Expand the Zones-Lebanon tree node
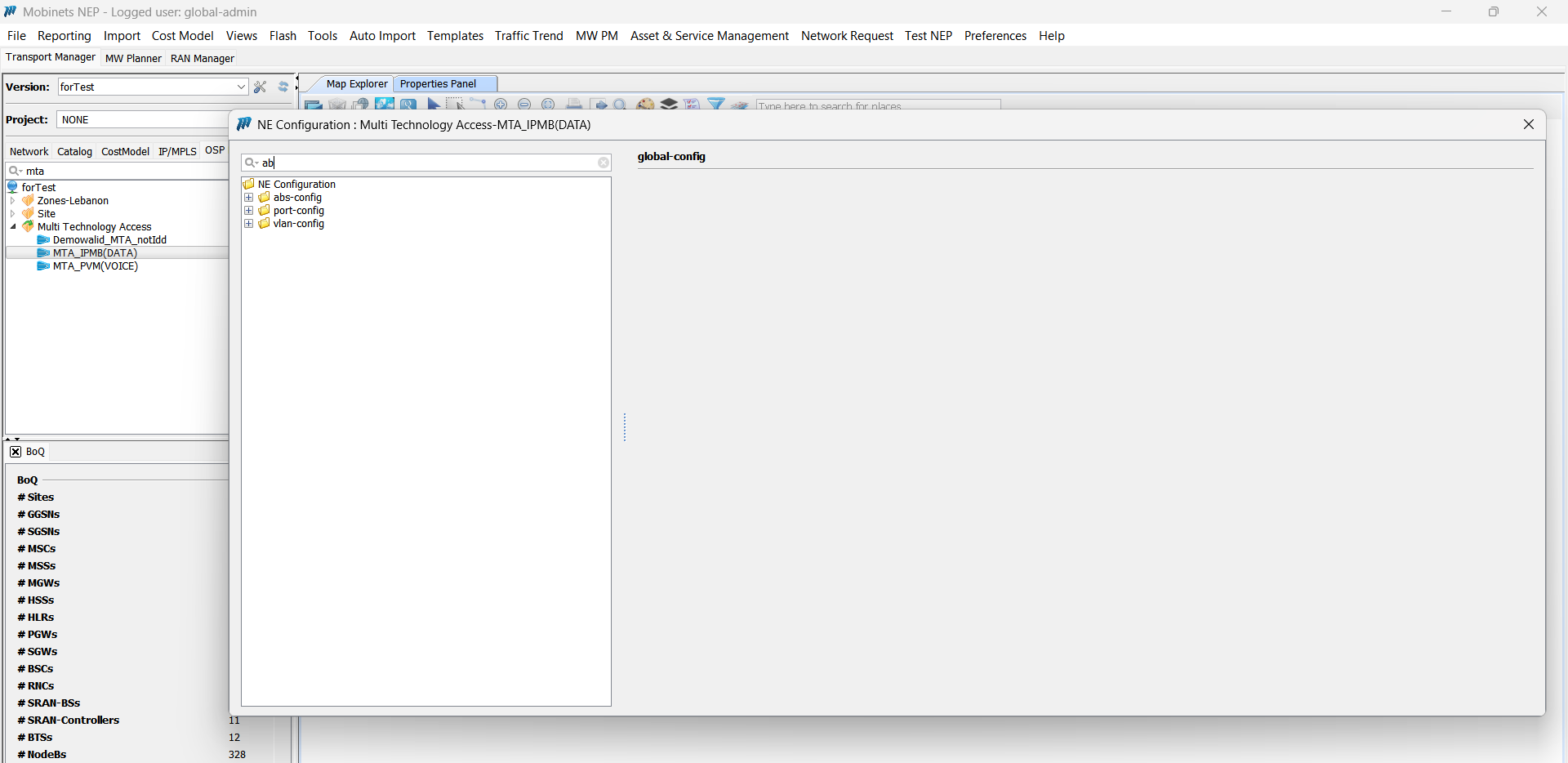Viewport: 1568px width, 763px height. click(13, 201)
